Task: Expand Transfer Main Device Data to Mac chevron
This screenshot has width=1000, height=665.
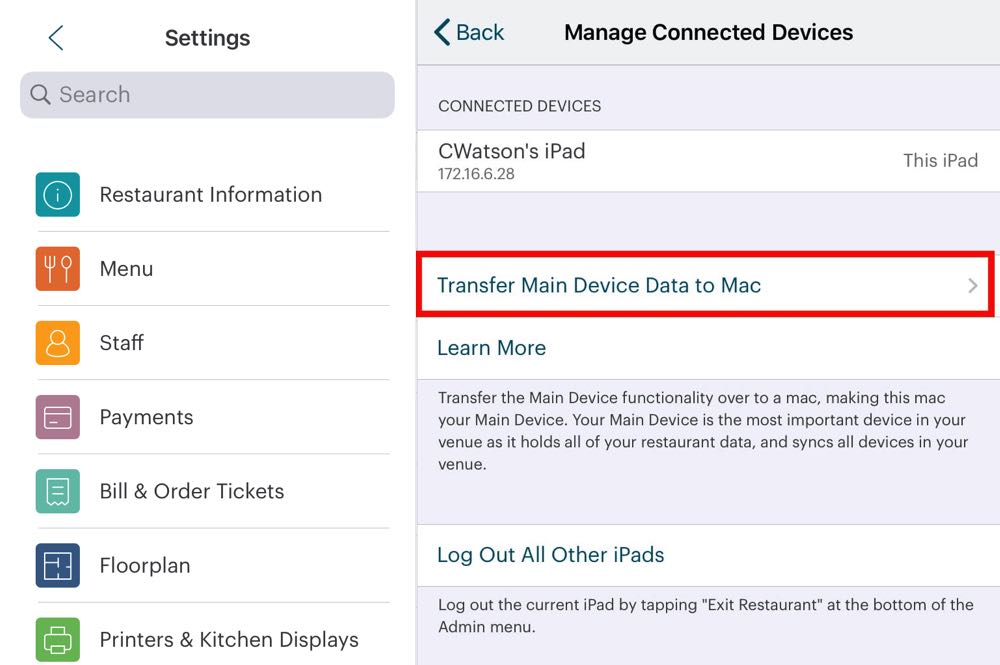Action: point(971,285)
